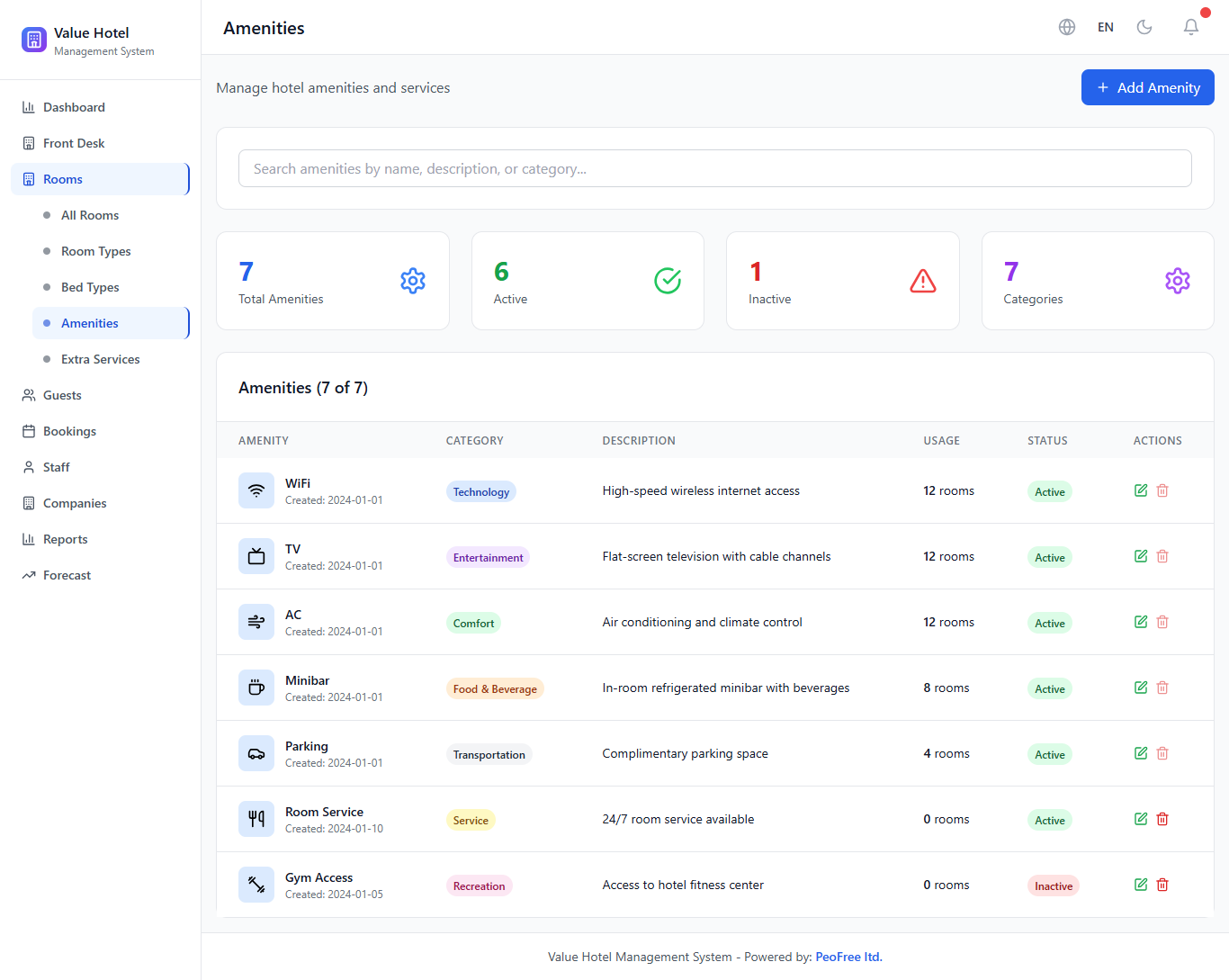Focus the search amenities input field

click(x=714, y=168)
